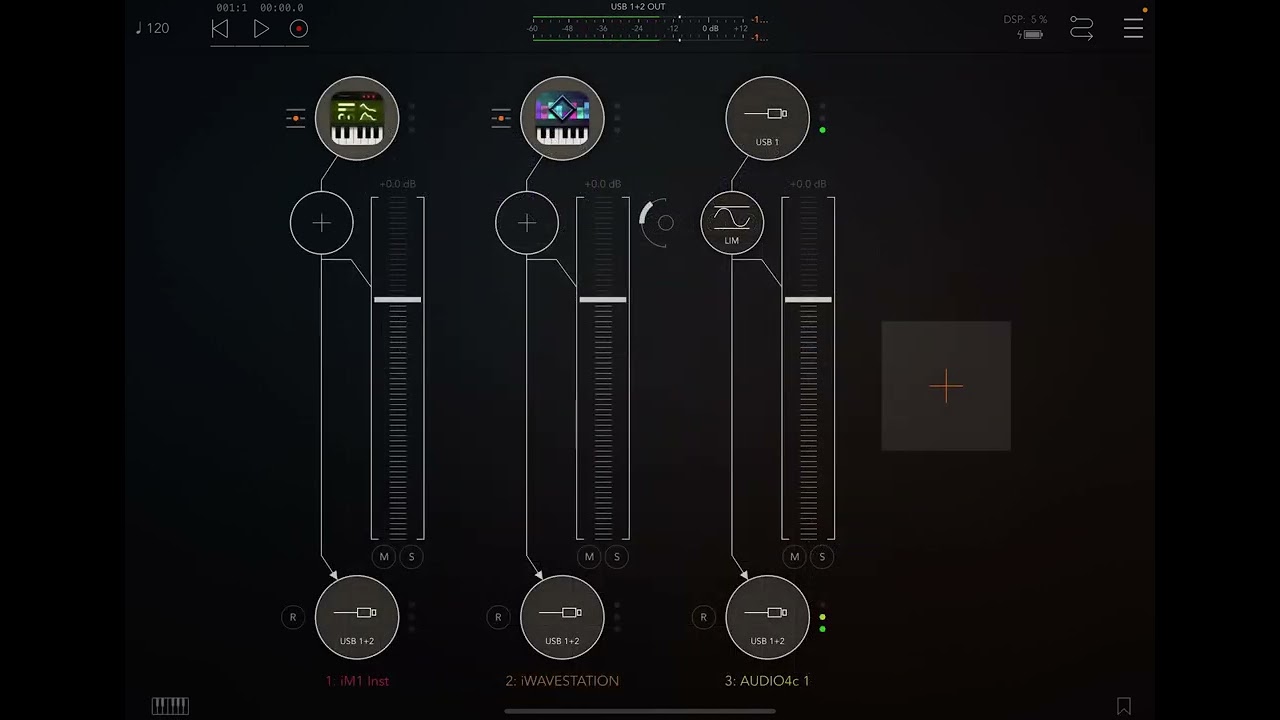Open USB 1+2 output of AUDIO4c channel
The width and height of the screenshot is (1280, 720).
[767, 617]
